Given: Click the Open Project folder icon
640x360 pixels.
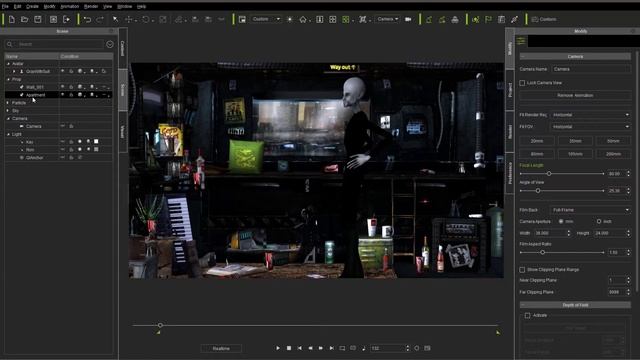Looking at the screenshot, I should point(24,19).
